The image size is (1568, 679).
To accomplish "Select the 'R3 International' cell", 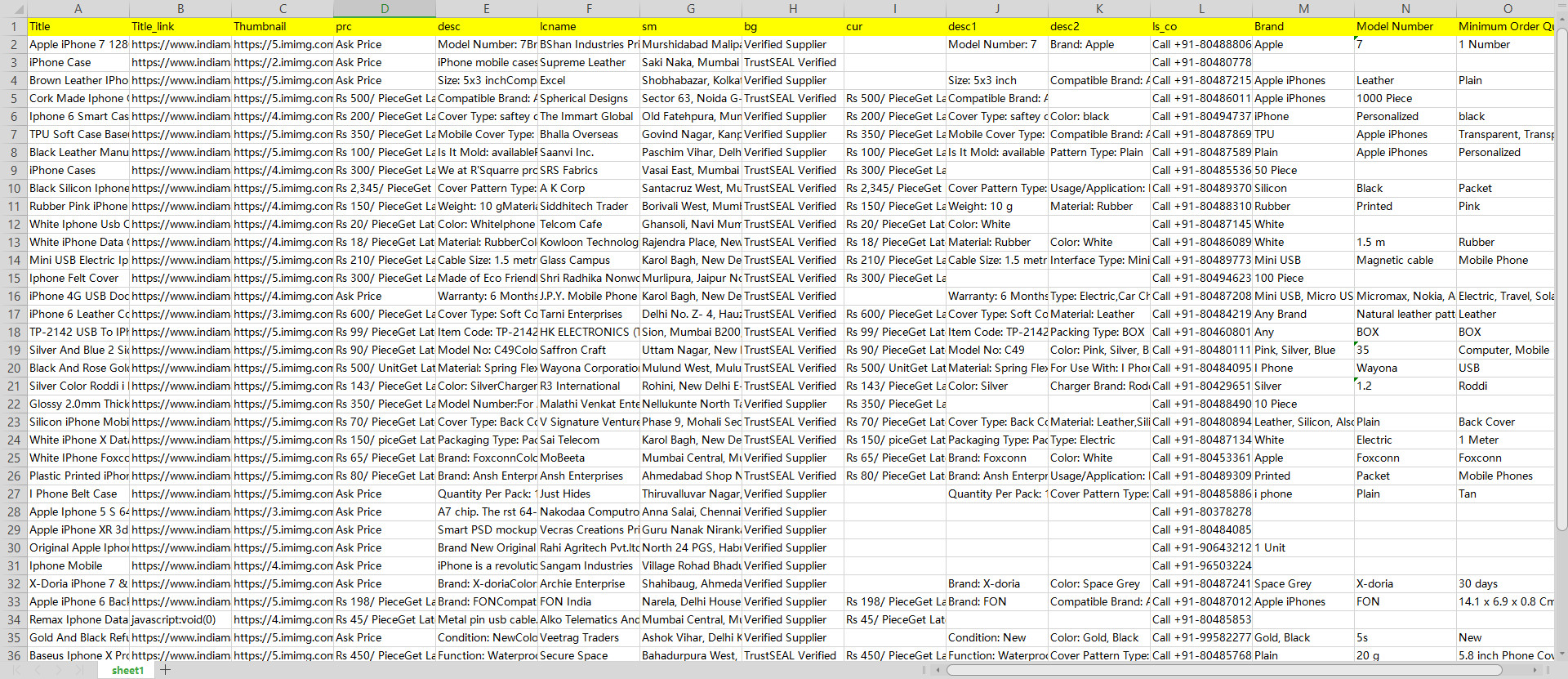I will (589, 386).
